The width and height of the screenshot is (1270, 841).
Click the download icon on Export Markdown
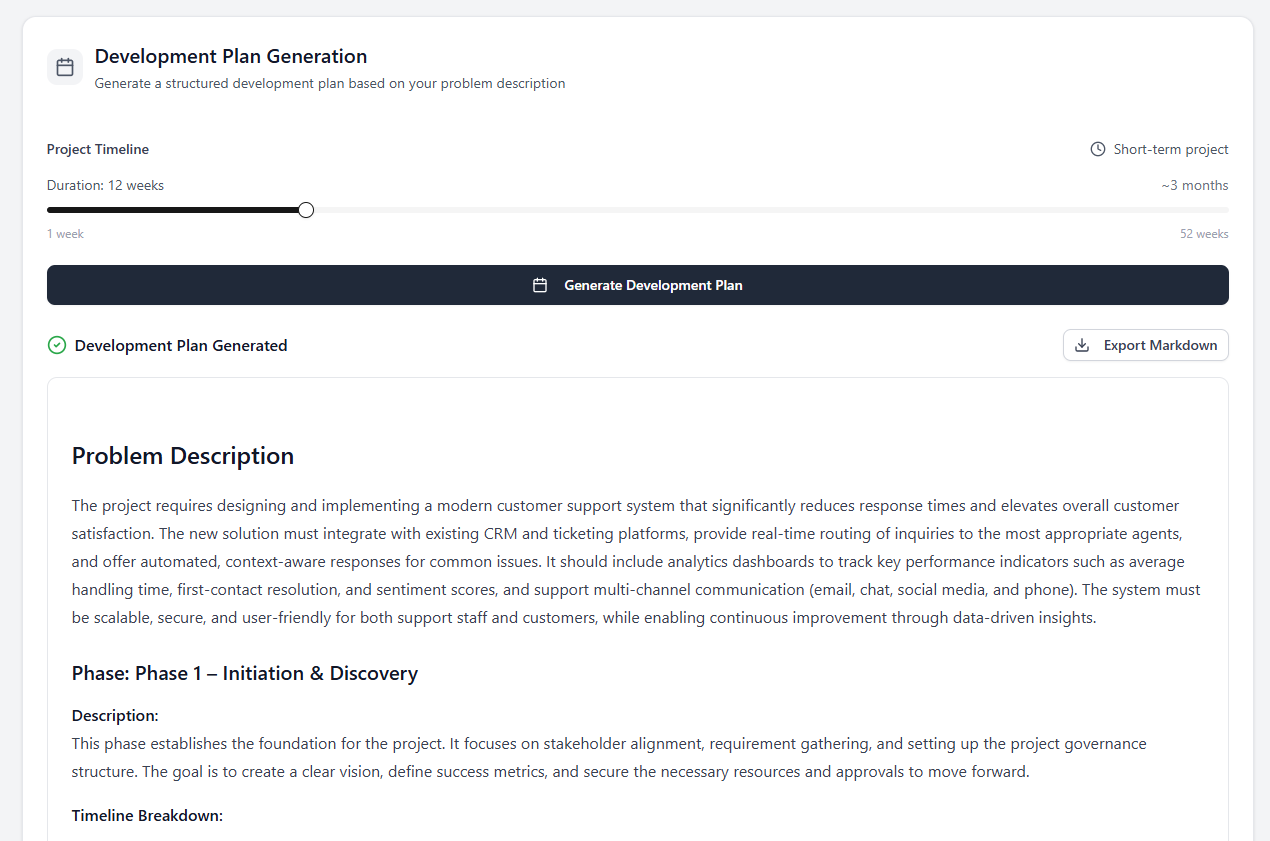pyautogui.click(x=1081, y=344)
